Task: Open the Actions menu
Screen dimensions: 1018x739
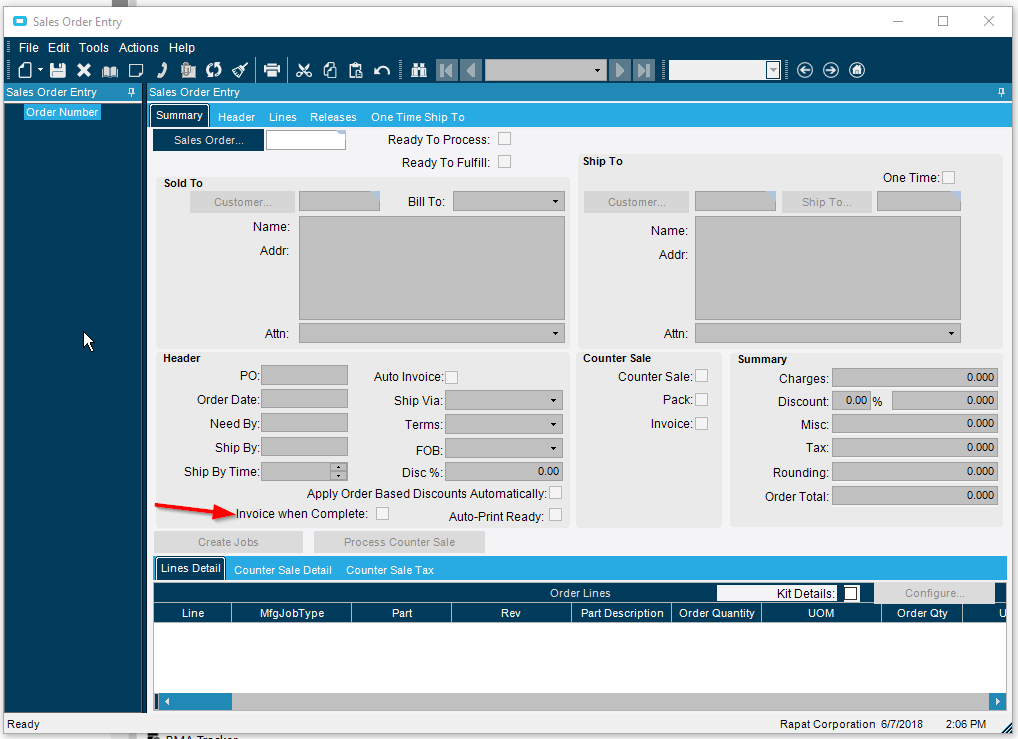Action: coord(138,48)
